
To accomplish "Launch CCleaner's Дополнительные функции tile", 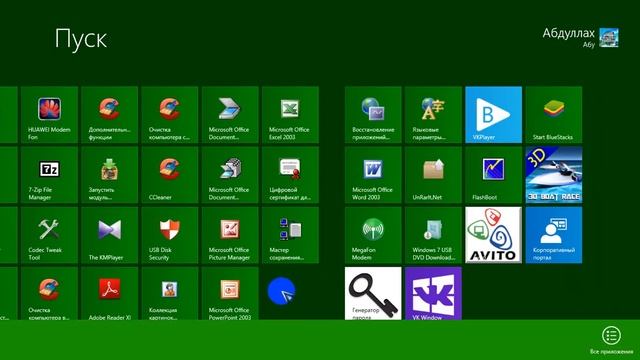I will (x=109, y=115).
